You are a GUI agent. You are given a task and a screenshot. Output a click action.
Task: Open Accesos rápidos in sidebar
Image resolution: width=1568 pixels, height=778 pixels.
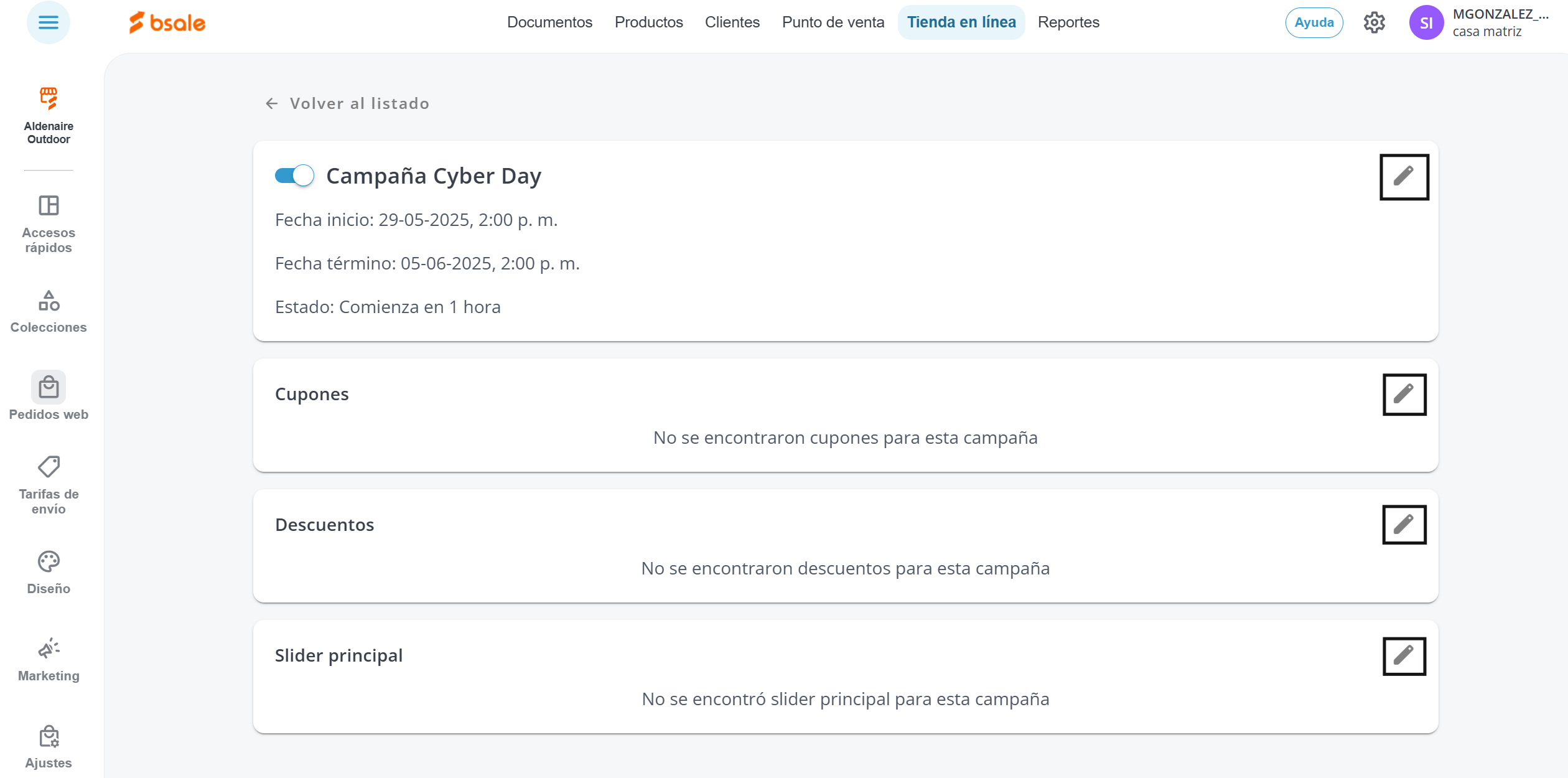49,224
